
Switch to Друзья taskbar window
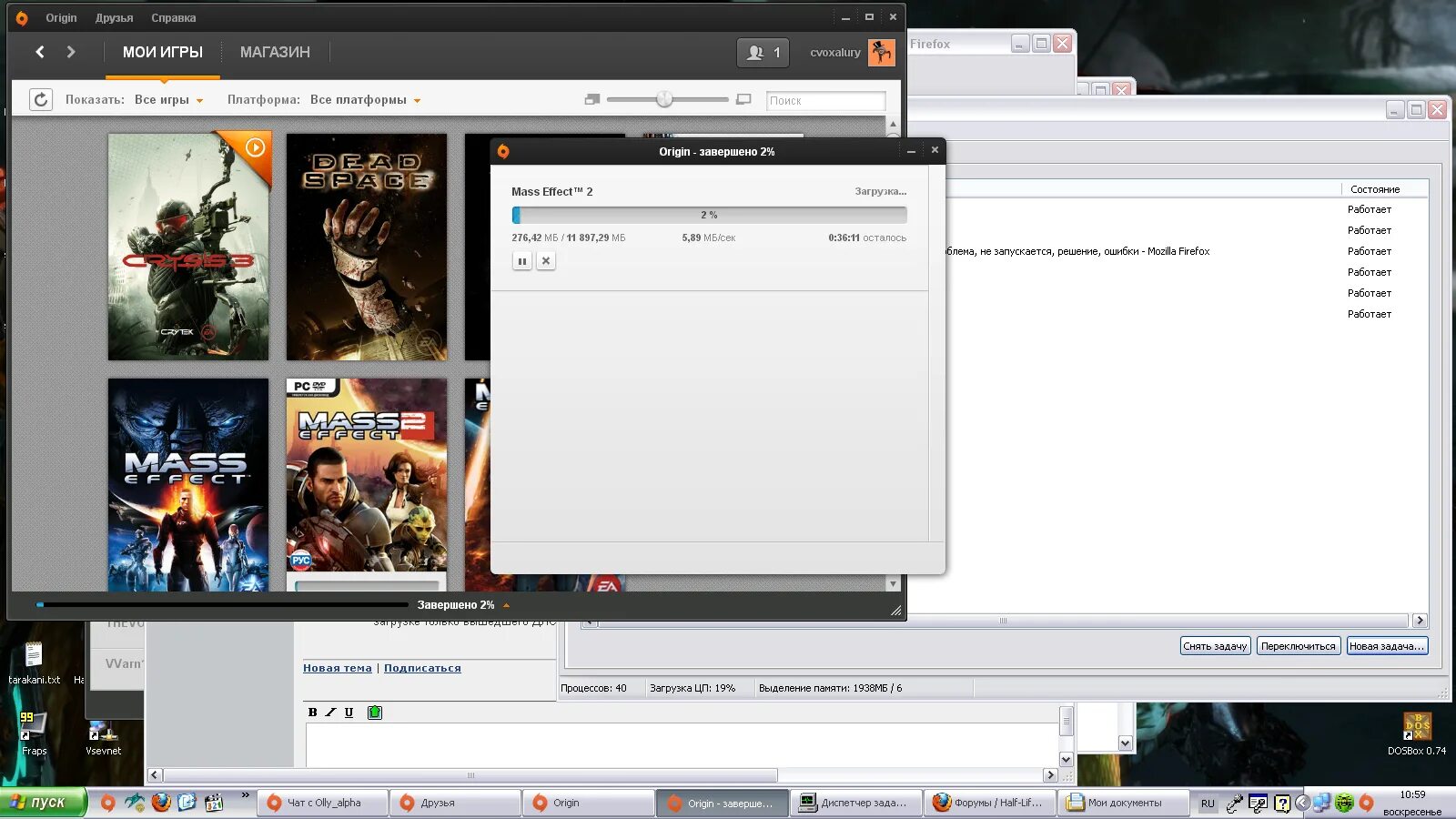click(456, 803)
